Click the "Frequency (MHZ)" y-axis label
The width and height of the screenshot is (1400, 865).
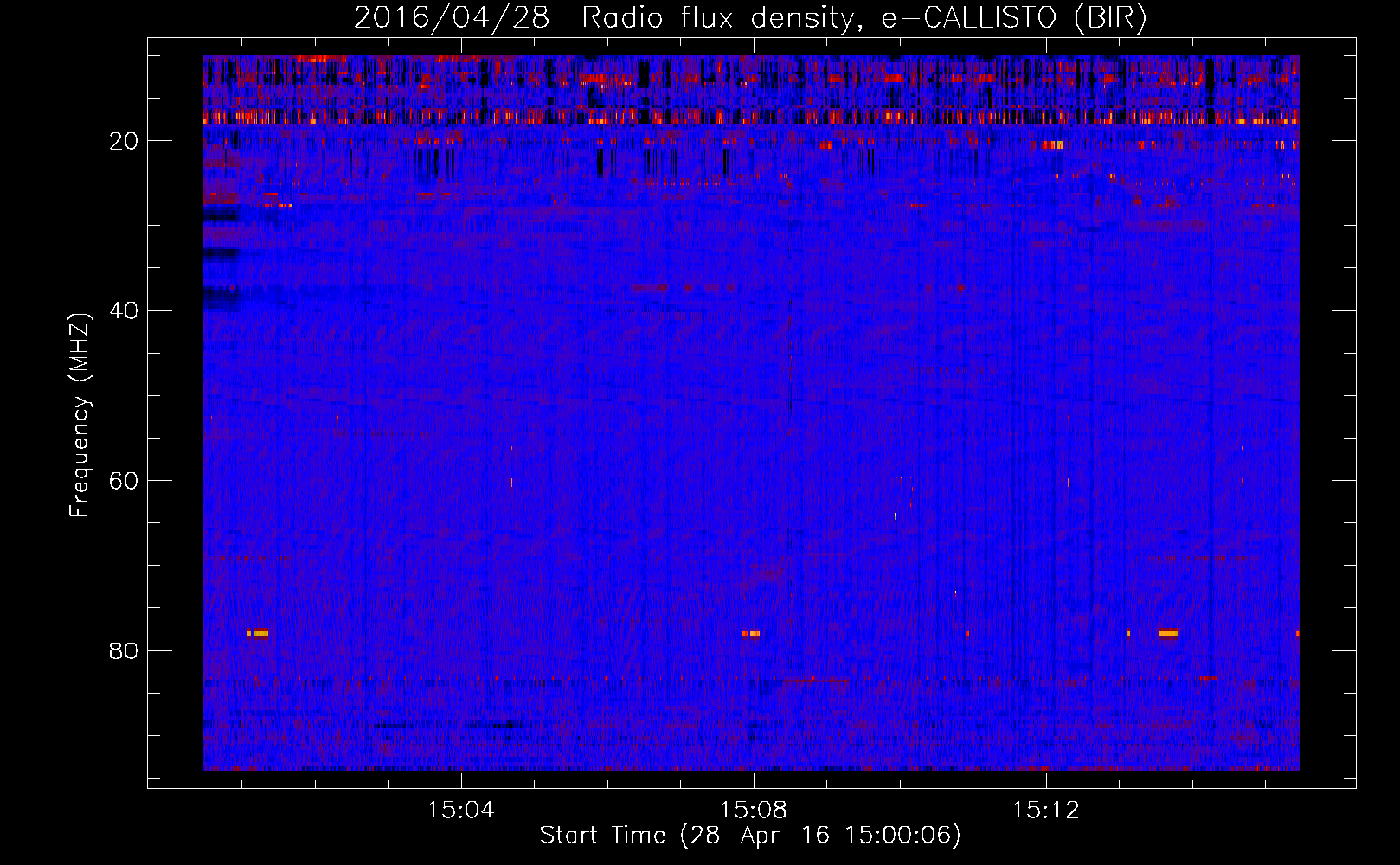coord(79,415)
